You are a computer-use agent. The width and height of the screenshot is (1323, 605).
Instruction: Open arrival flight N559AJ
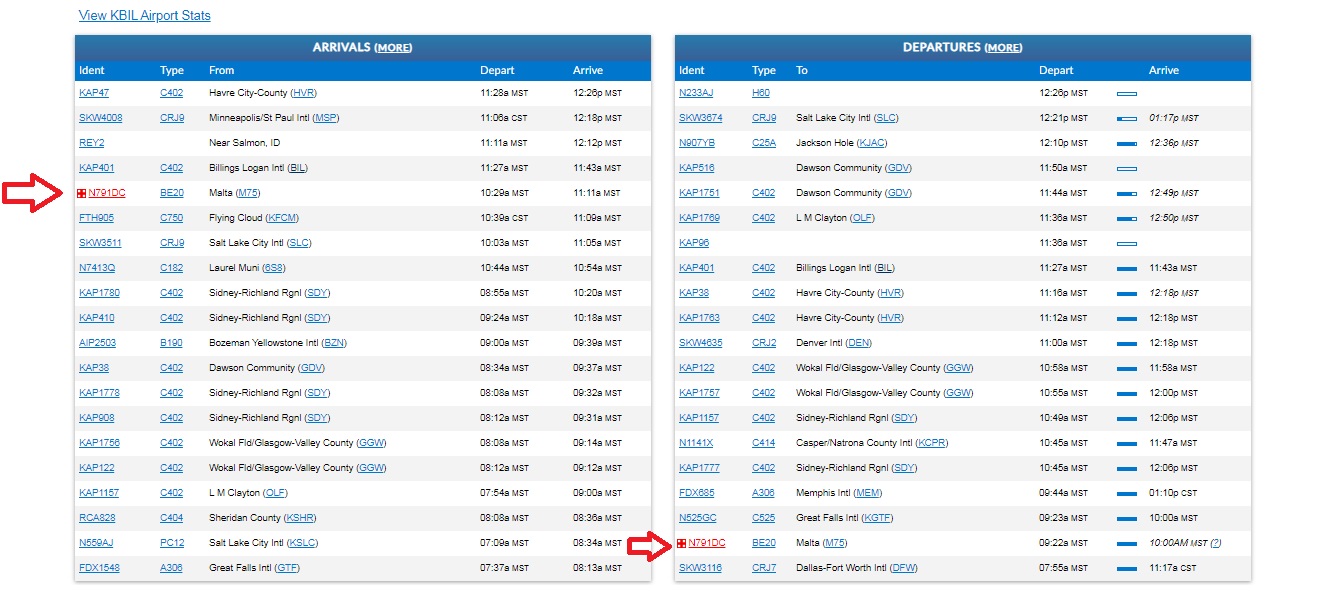pos(96,543)
